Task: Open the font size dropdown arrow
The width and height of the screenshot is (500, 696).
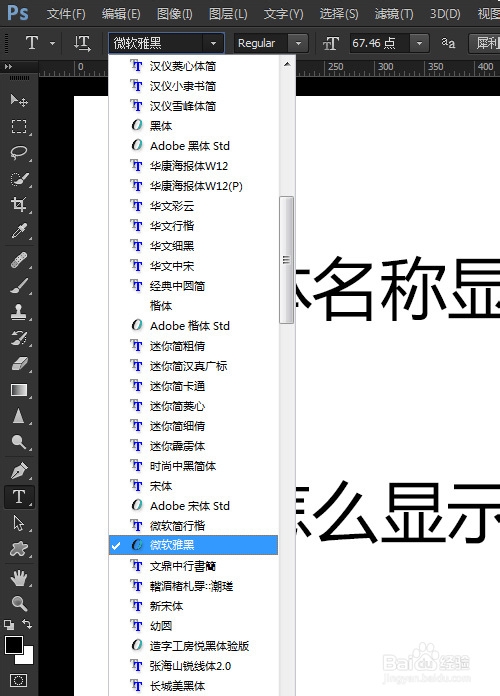Action: click(x=419, y=44)
